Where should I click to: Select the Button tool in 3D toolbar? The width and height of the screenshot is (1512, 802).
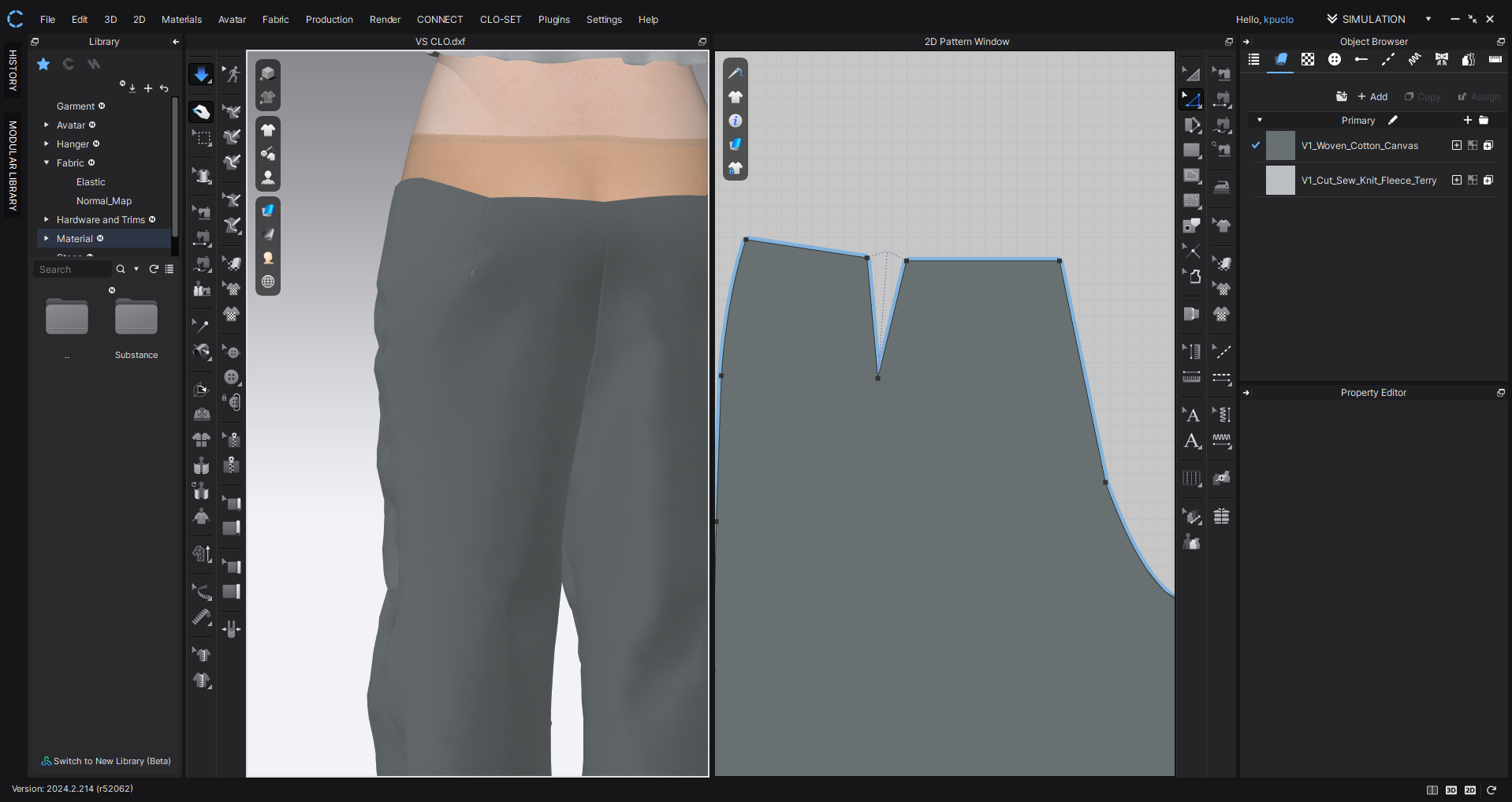click(231, 377)
